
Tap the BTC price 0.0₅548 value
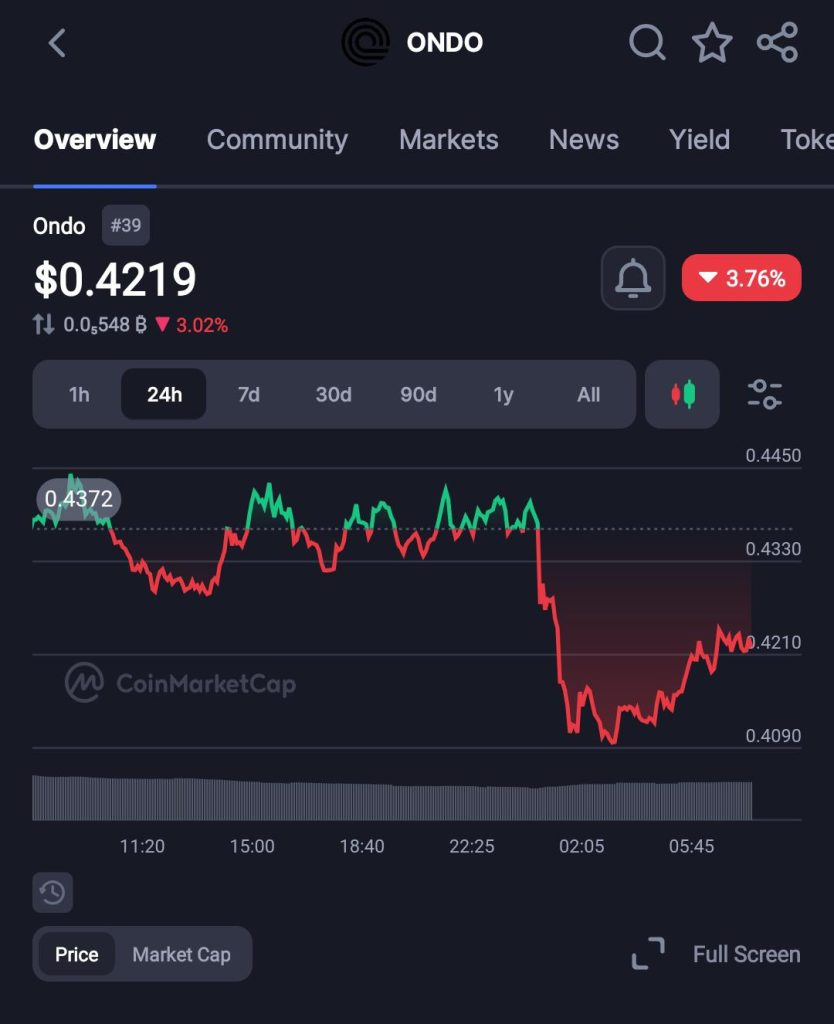(104, 325)
